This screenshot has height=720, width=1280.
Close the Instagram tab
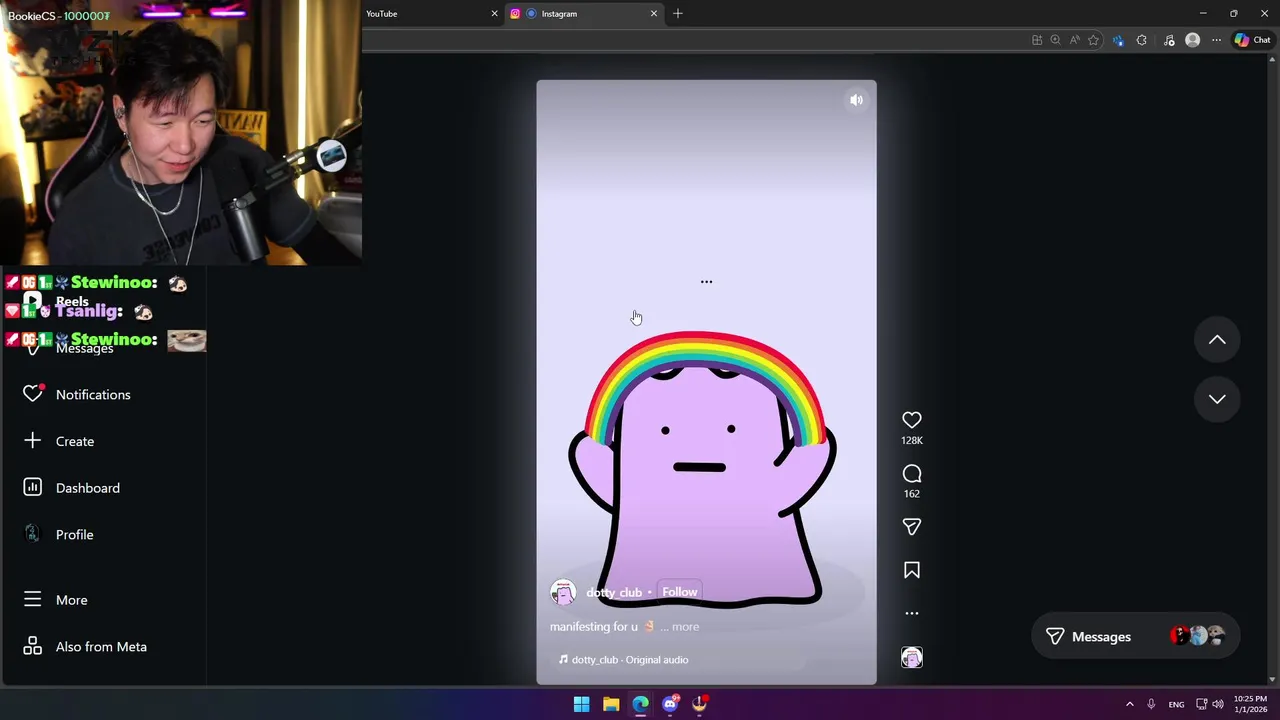point(654,14)
